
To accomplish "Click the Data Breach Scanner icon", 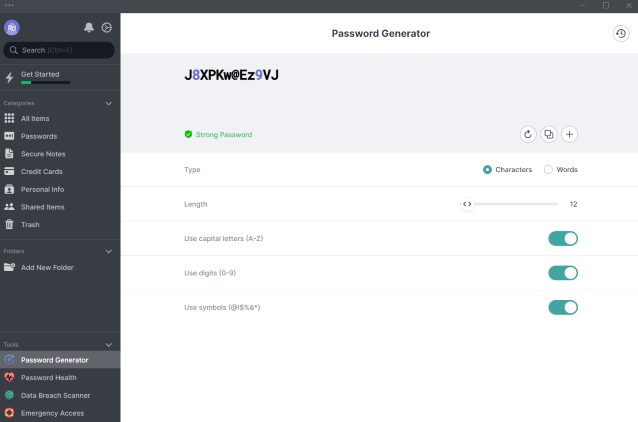I will point(9,395).
